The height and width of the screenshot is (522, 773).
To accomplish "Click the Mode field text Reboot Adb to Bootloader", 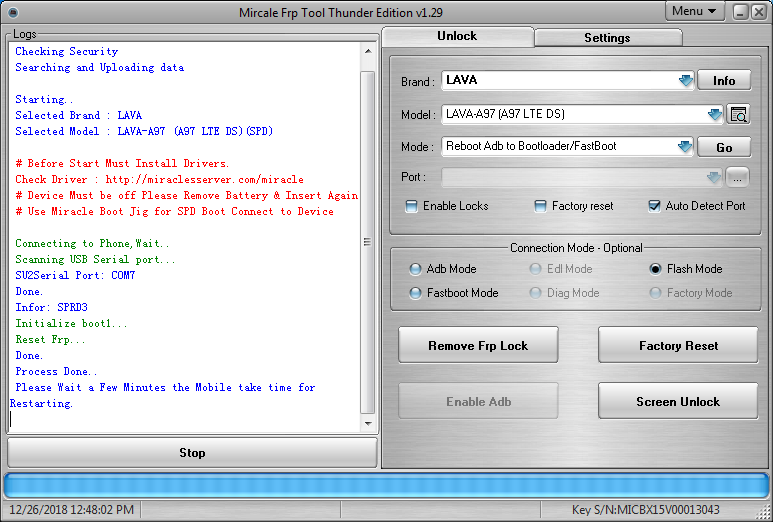I will click(x=531, y=146).
